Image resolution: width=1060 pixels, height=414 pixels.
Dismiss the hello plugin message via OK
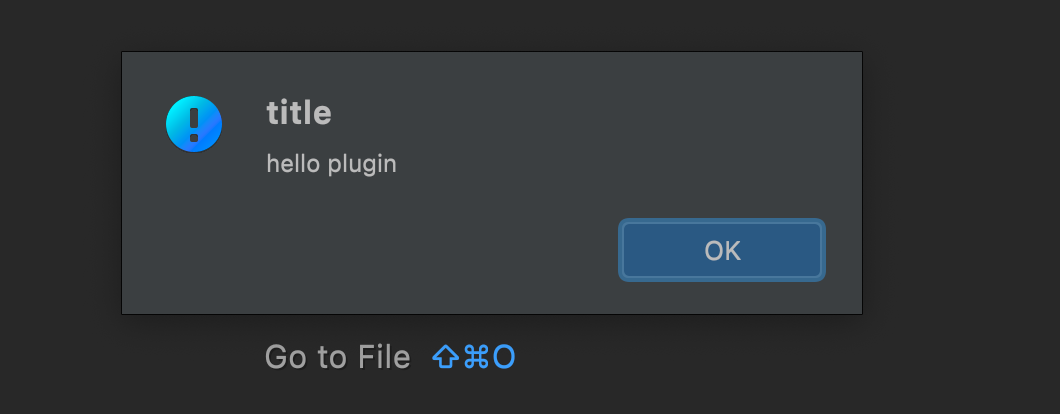point(722,250)
